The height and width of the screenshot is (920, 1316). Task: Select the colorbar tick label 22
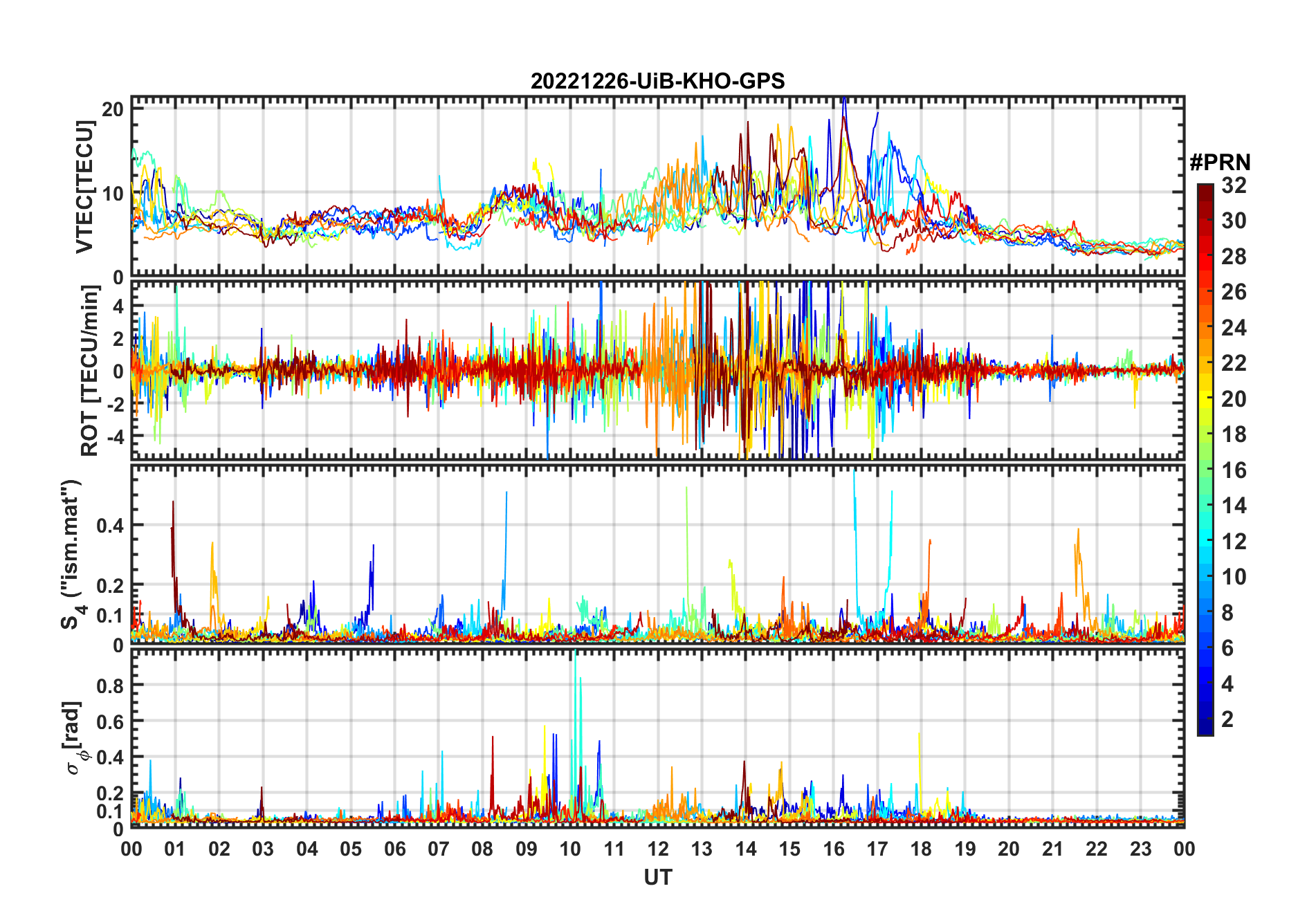point(1234,363)
